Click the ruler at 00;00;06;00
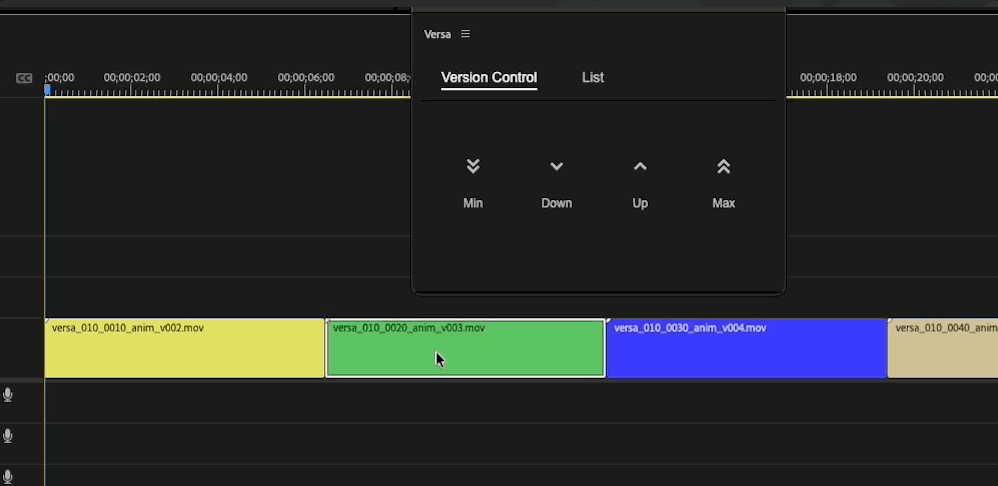This screenshot has width=998, height=486. 306,78
